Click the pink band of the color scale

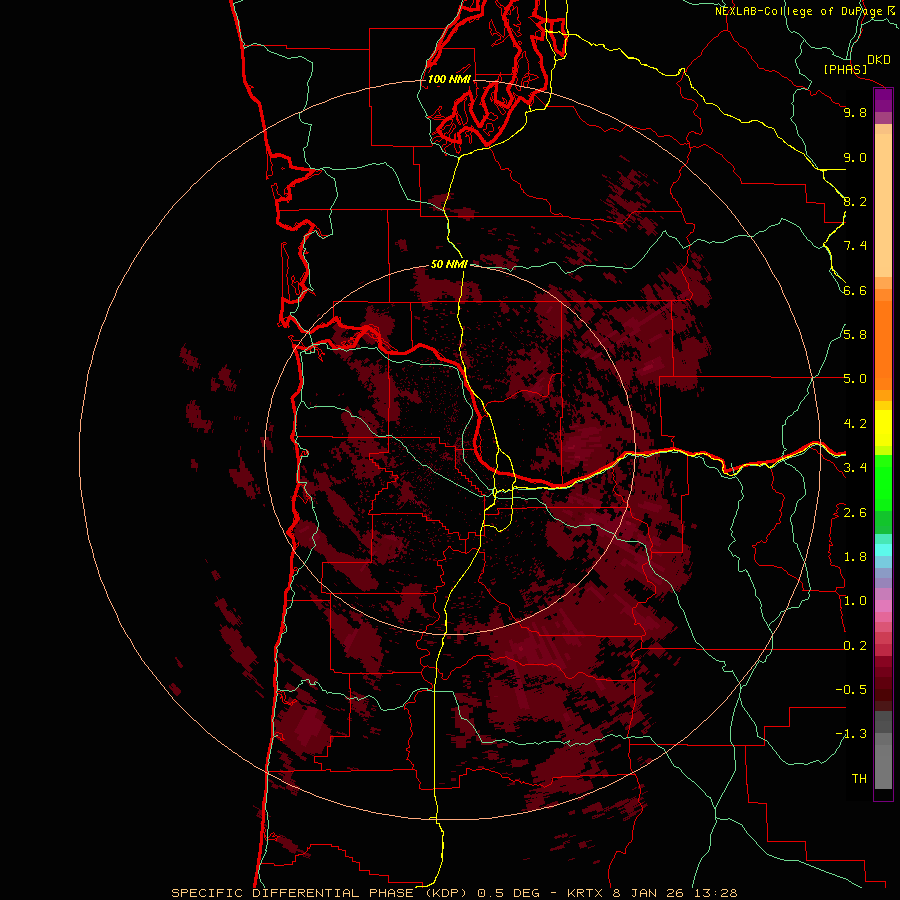[x=883, y=606]
